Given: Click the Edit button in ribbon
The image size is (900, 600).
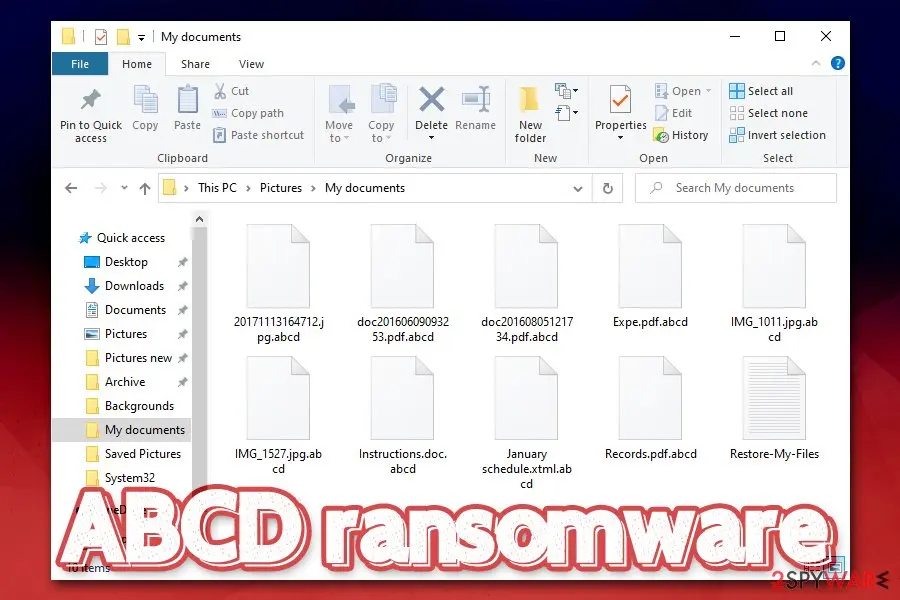Looking at the screenshot, I should click(674, 113).
